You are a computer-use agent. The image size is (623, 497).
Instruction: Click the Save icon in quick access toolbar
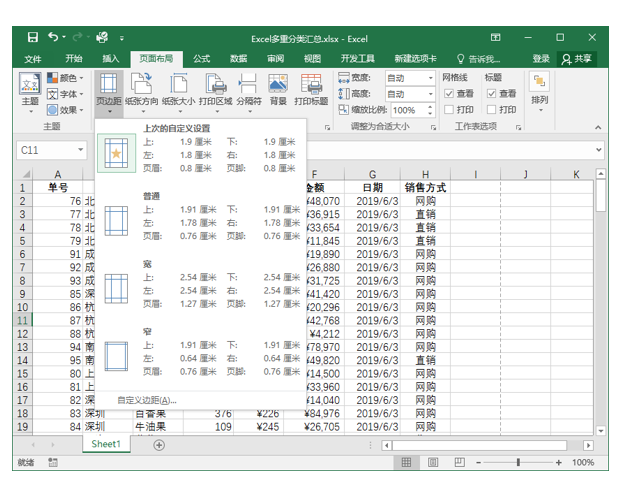click(33, 37)
